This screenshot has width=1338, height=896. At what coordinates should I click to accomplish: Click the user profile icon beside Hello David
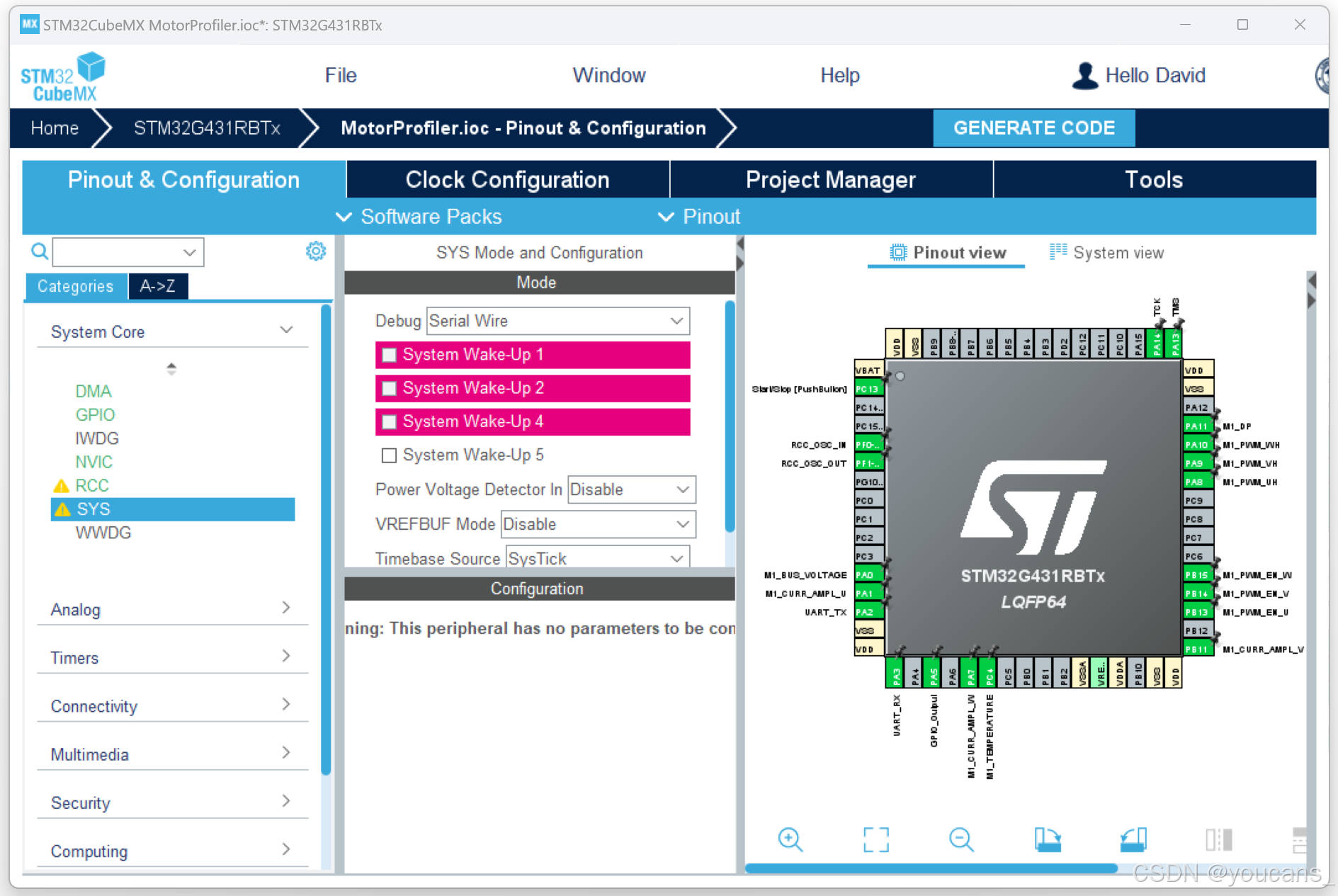point(1084,76)
